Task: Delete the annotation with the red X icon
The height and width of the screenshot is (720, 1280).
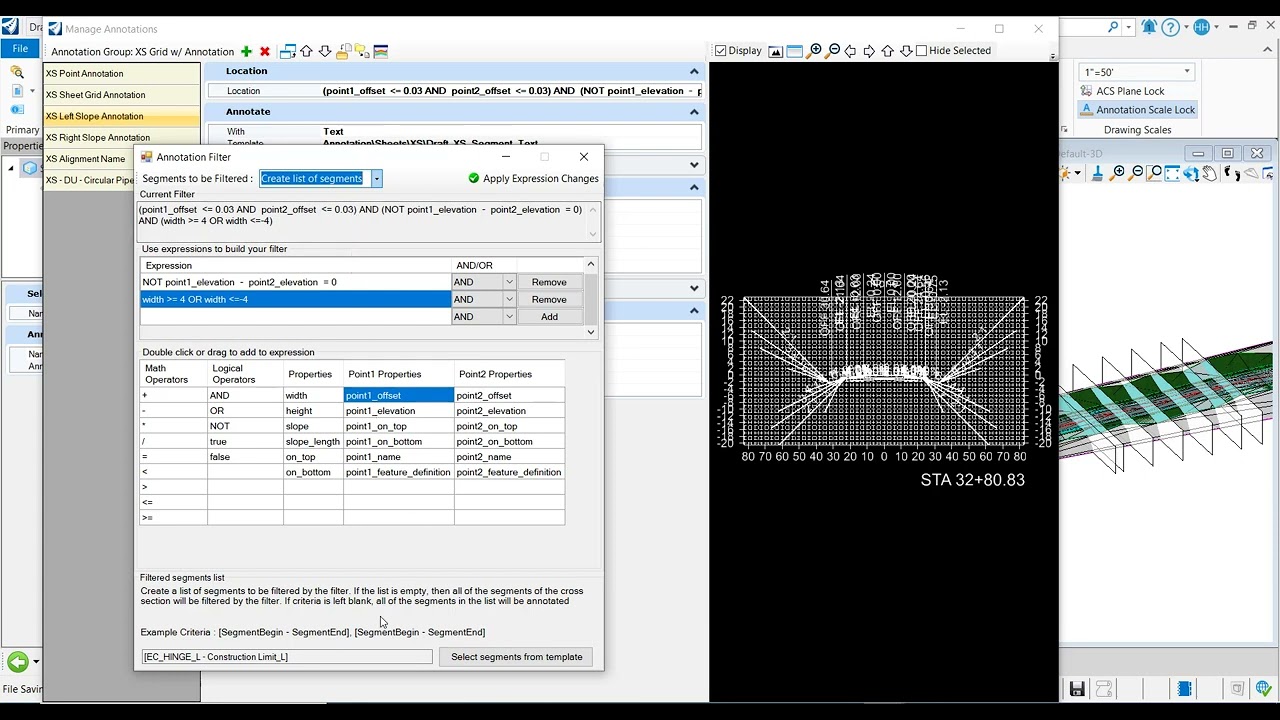Action: (x=265, y=51)
